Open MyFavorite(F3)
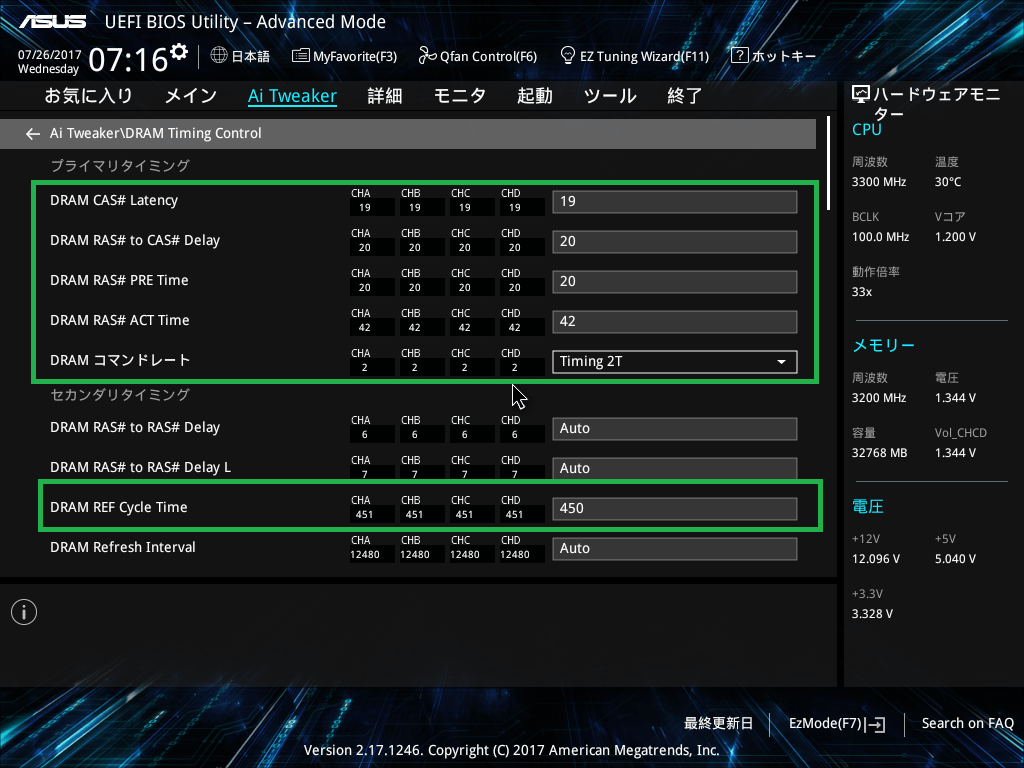This screenshot has height=768, width=1024. pyautogui.click(x=345, y=56)
